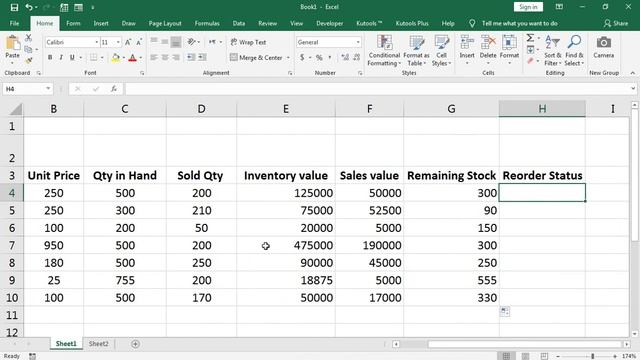Screen dimensions: 640x360
Task: Click the AutoSum sigma icon
Action: pos(530,38)
